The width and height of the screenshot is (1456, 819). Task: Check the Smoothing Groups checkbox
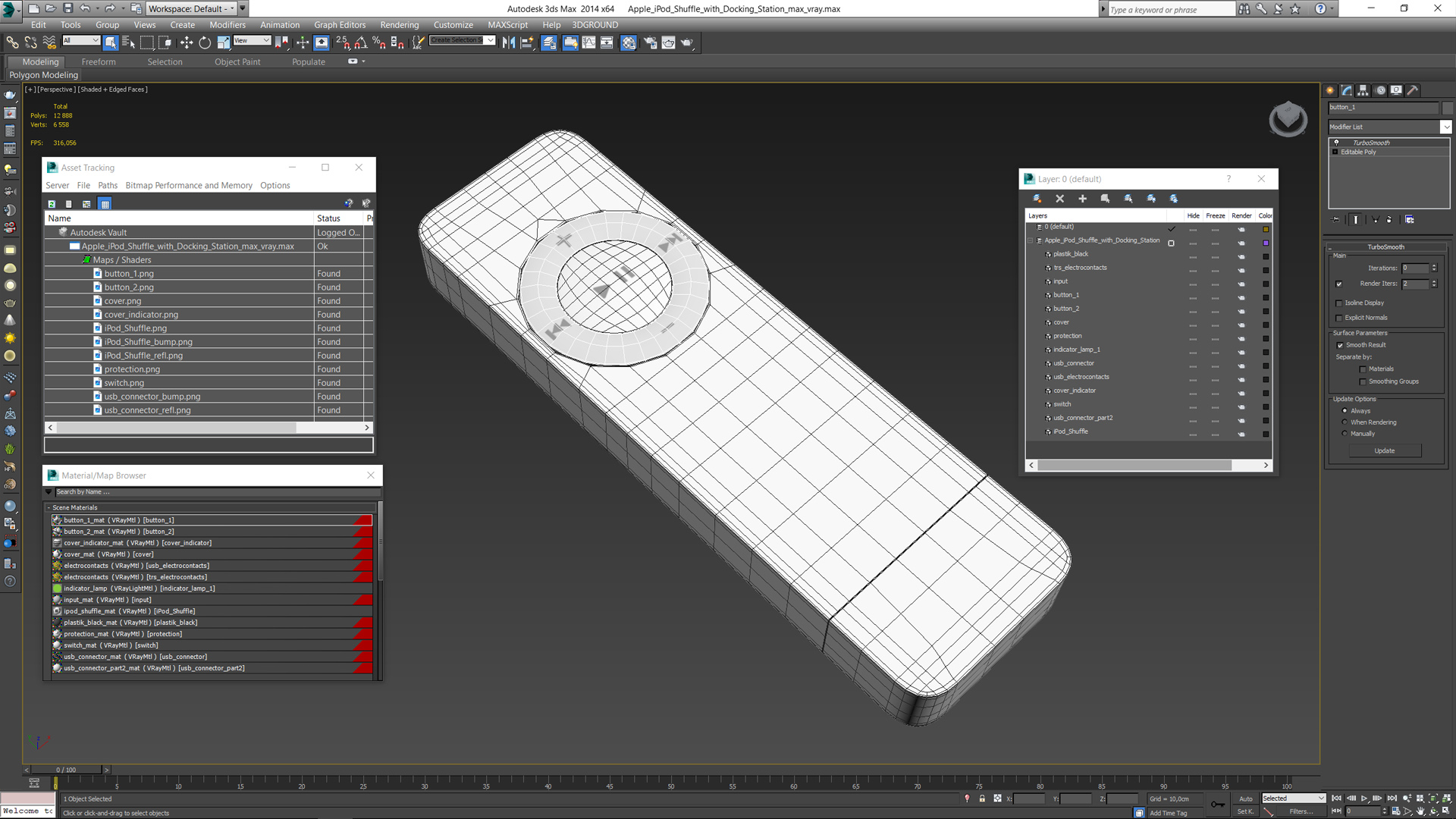[1363, 382]
